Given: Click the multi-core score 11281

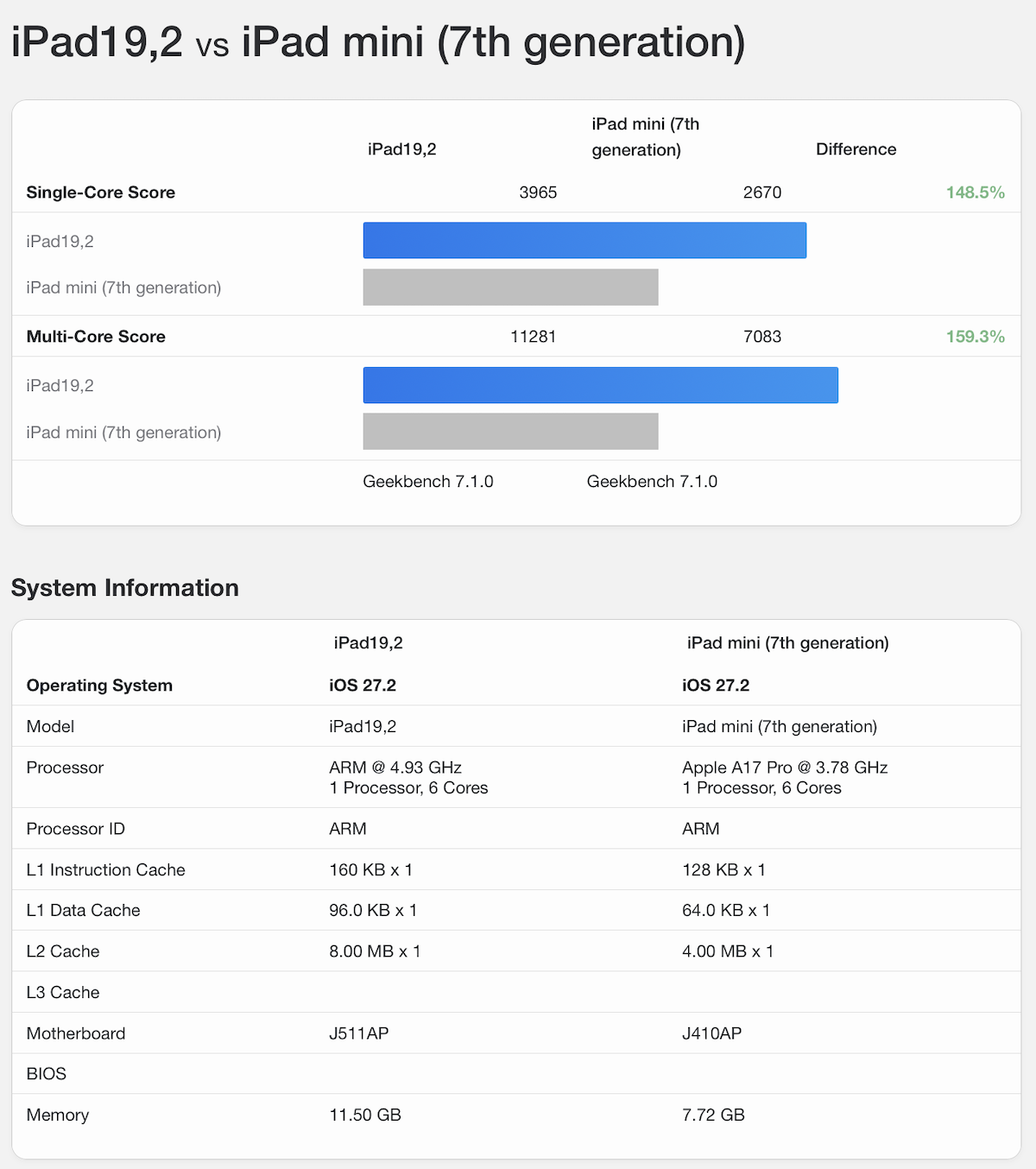Looking at the screenshot, I should 534,337.
